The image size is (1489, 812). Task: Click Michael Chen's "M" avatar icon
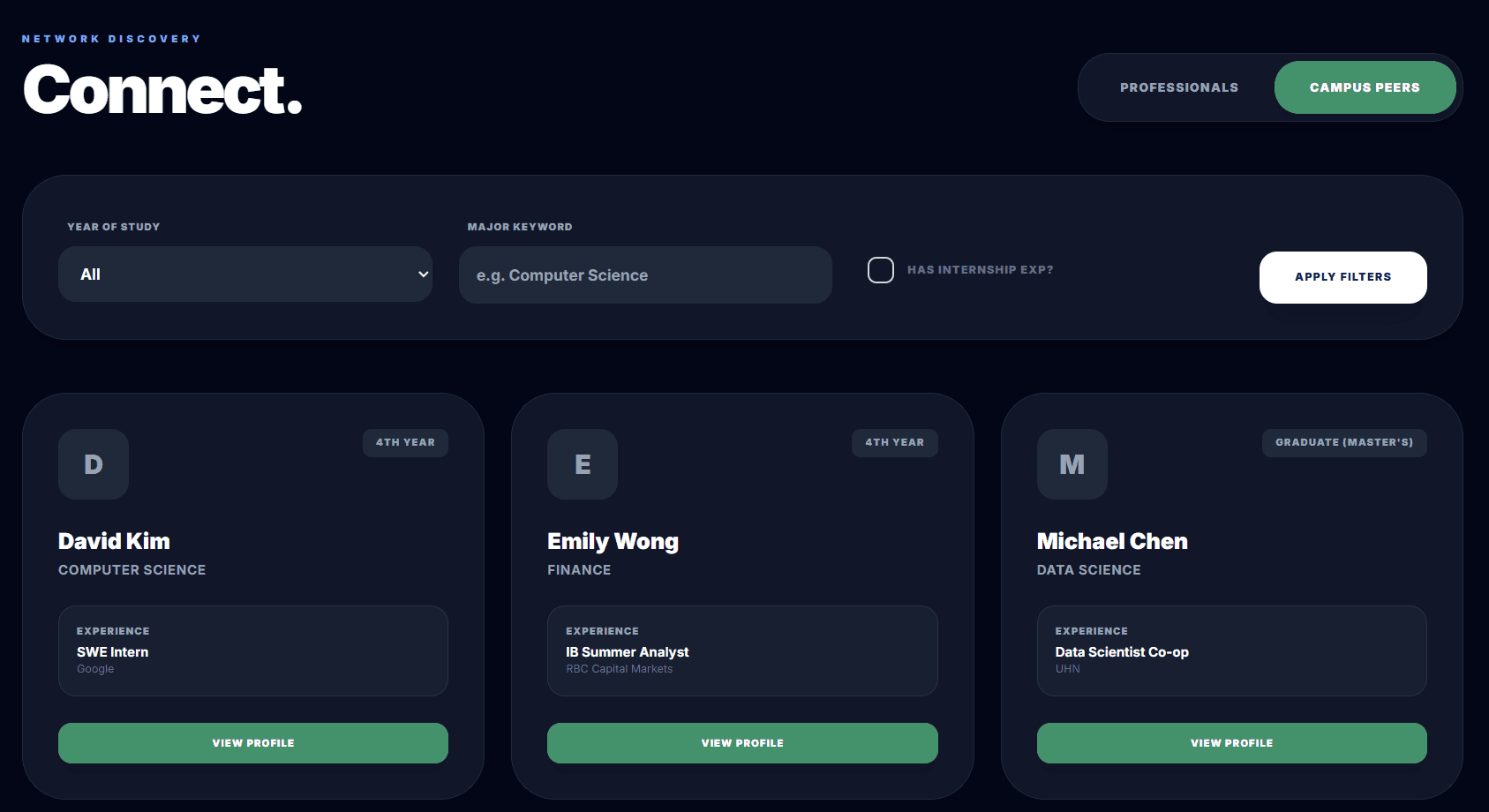1072,464
